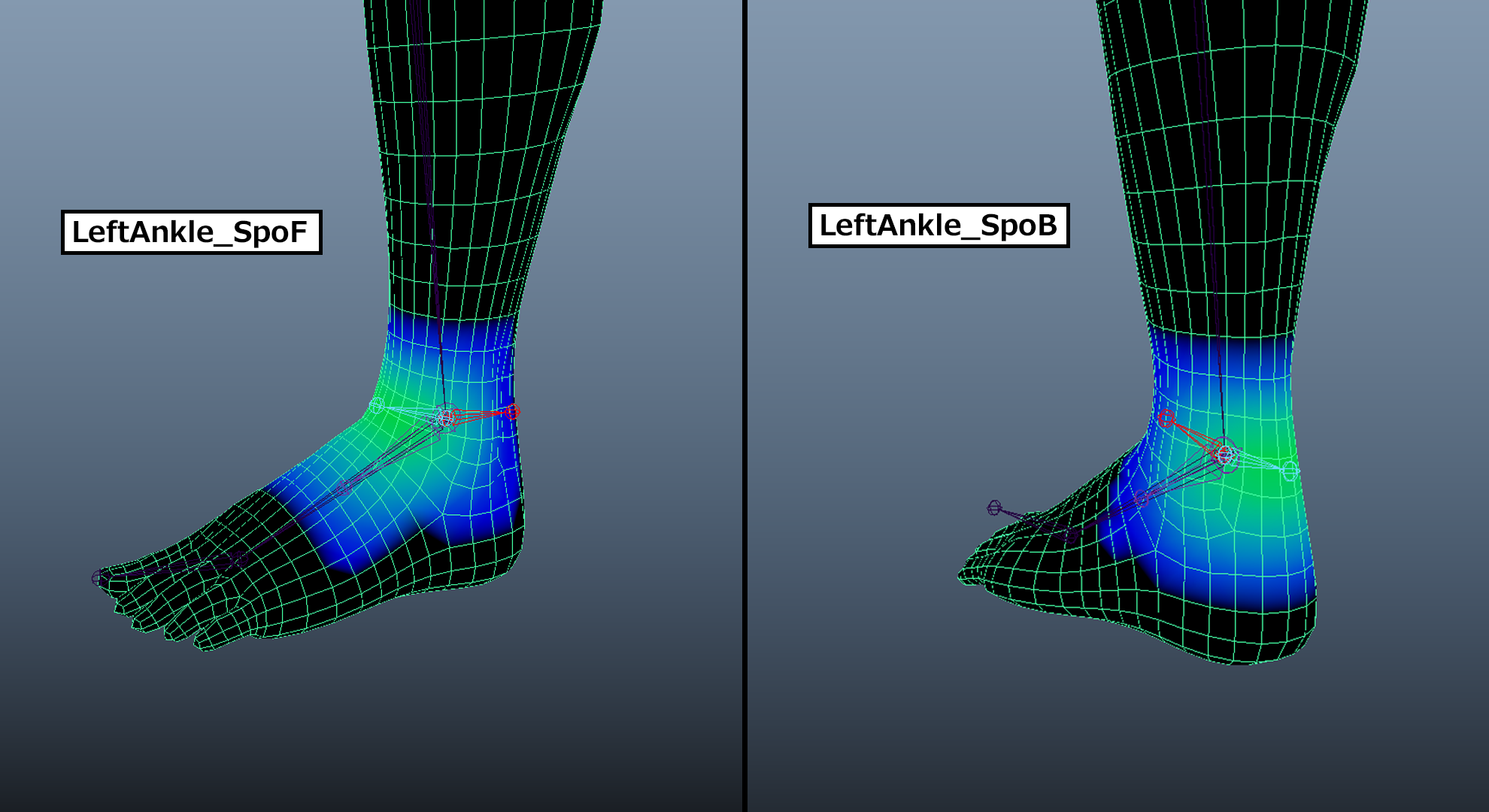Select central ankle joint in left panel

[446, 418]
